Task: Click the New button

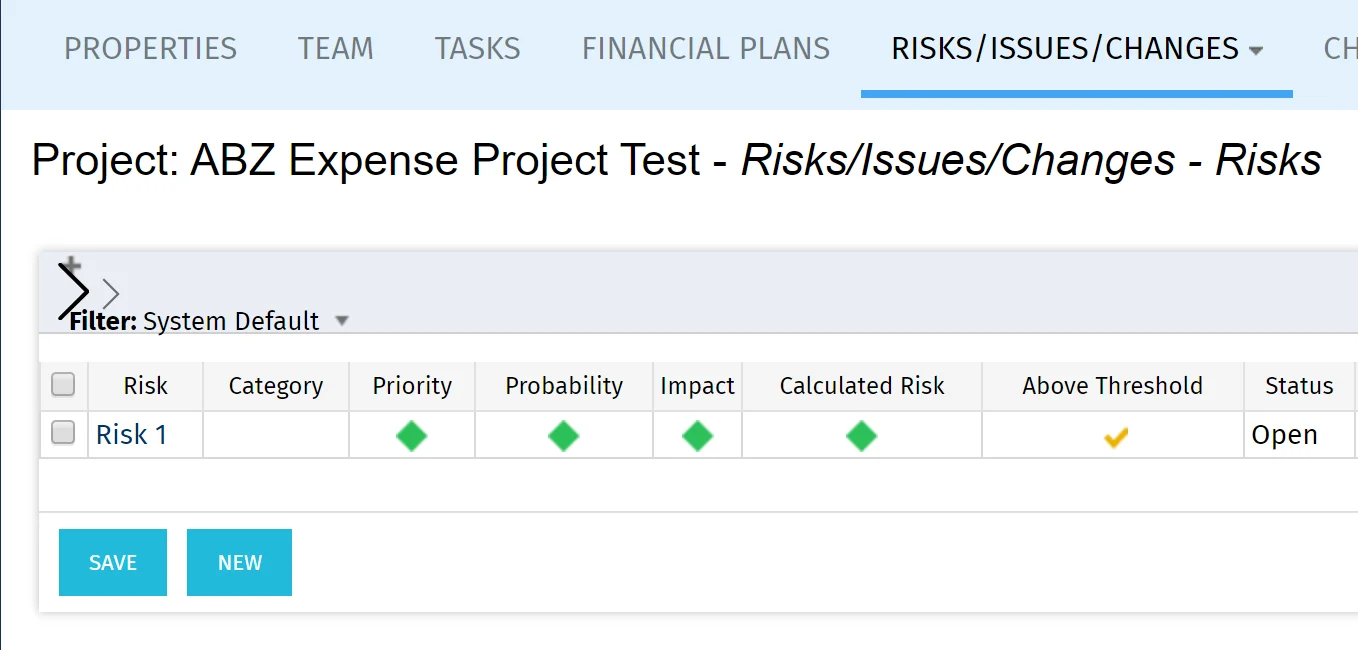Action: 239,562
